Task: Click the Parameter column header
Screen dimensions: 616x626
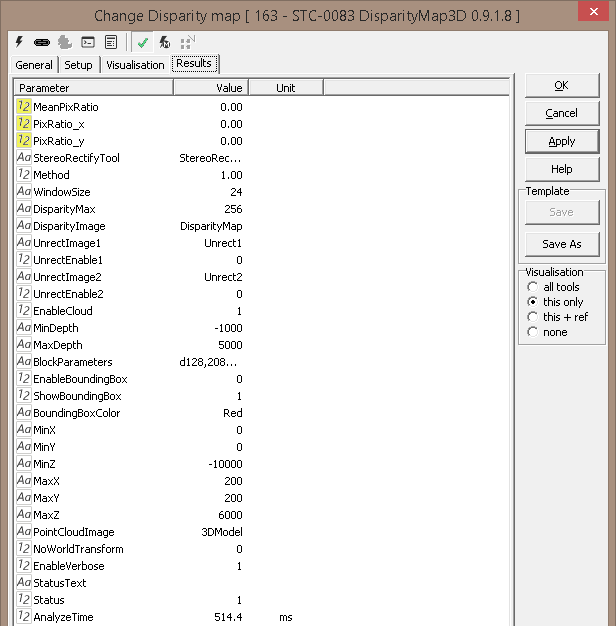Action: point(93,88)
